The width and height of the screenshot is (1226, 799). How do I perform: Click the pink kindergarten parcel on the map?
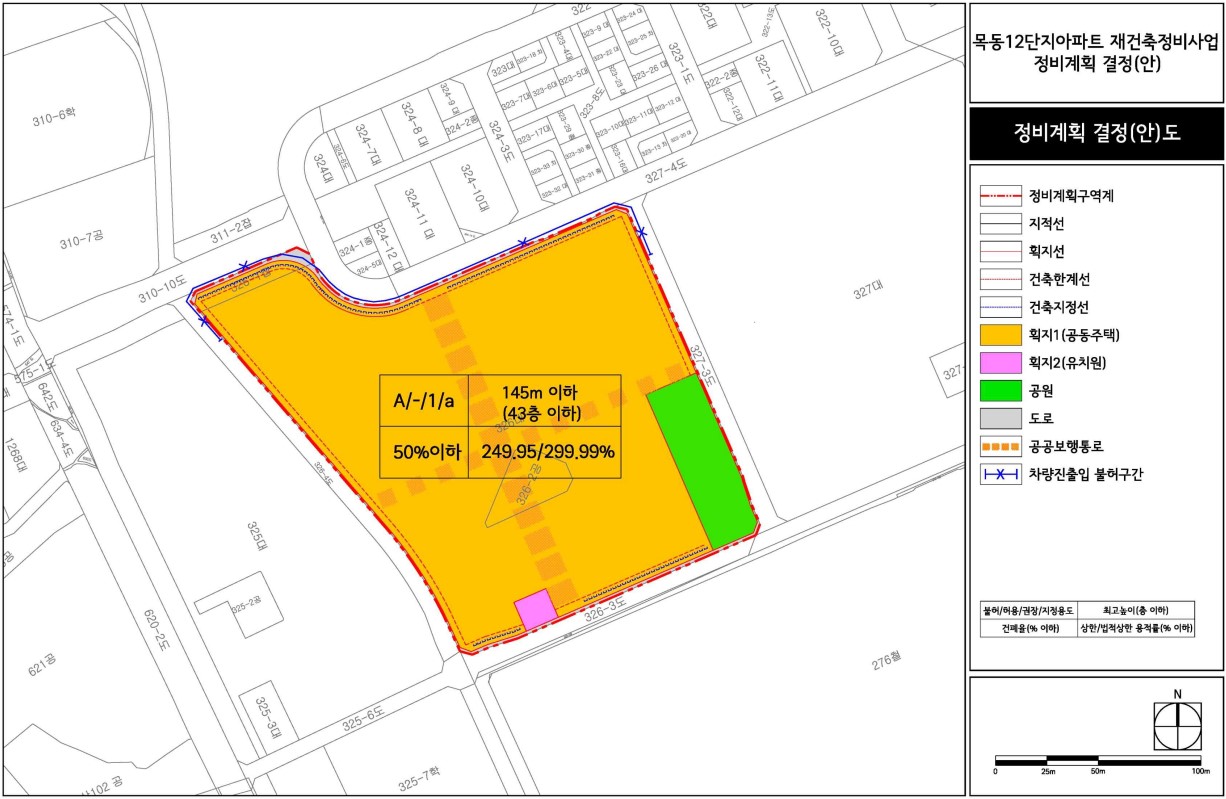(x=535, y=610)
